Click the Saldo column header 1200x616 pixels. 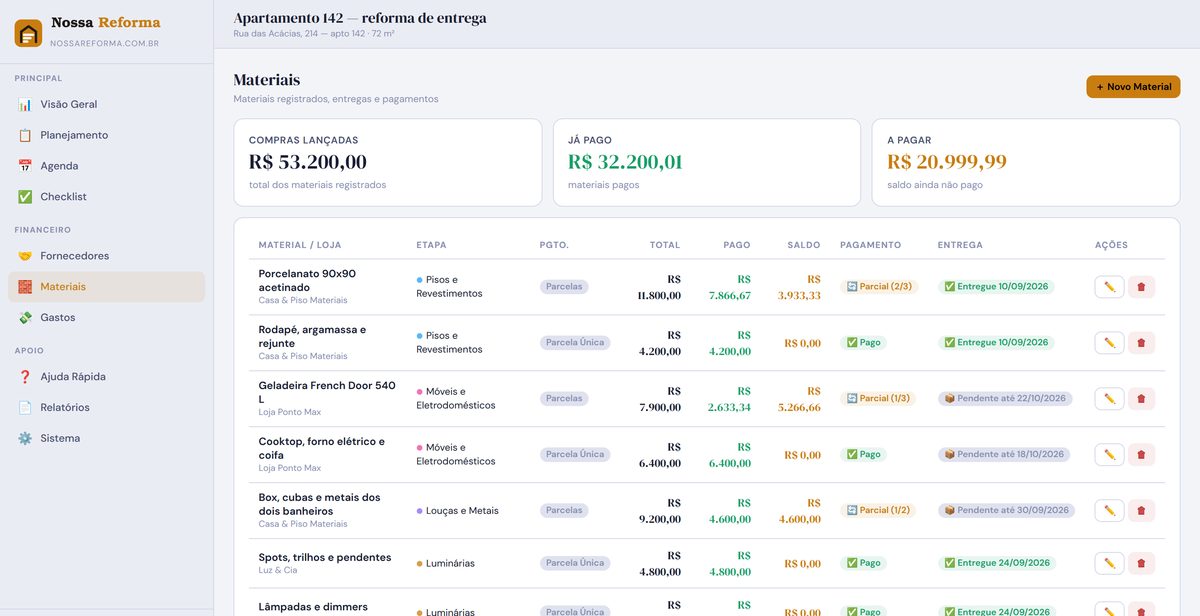click(x=804, y=245)
